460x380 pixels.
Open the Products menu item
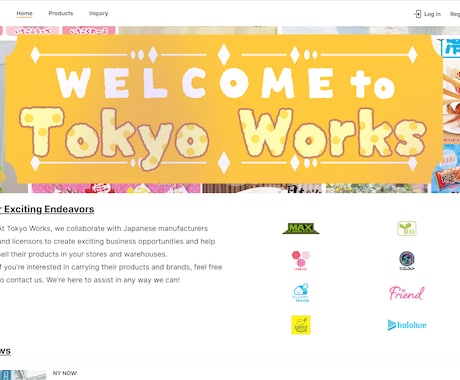coord(61,13)
